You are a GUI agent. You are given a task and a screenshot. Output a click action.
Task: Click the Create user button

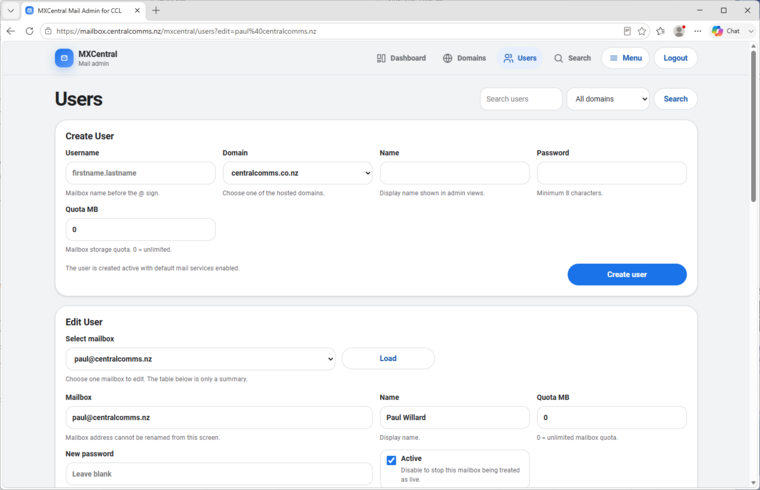click(627, 274)
